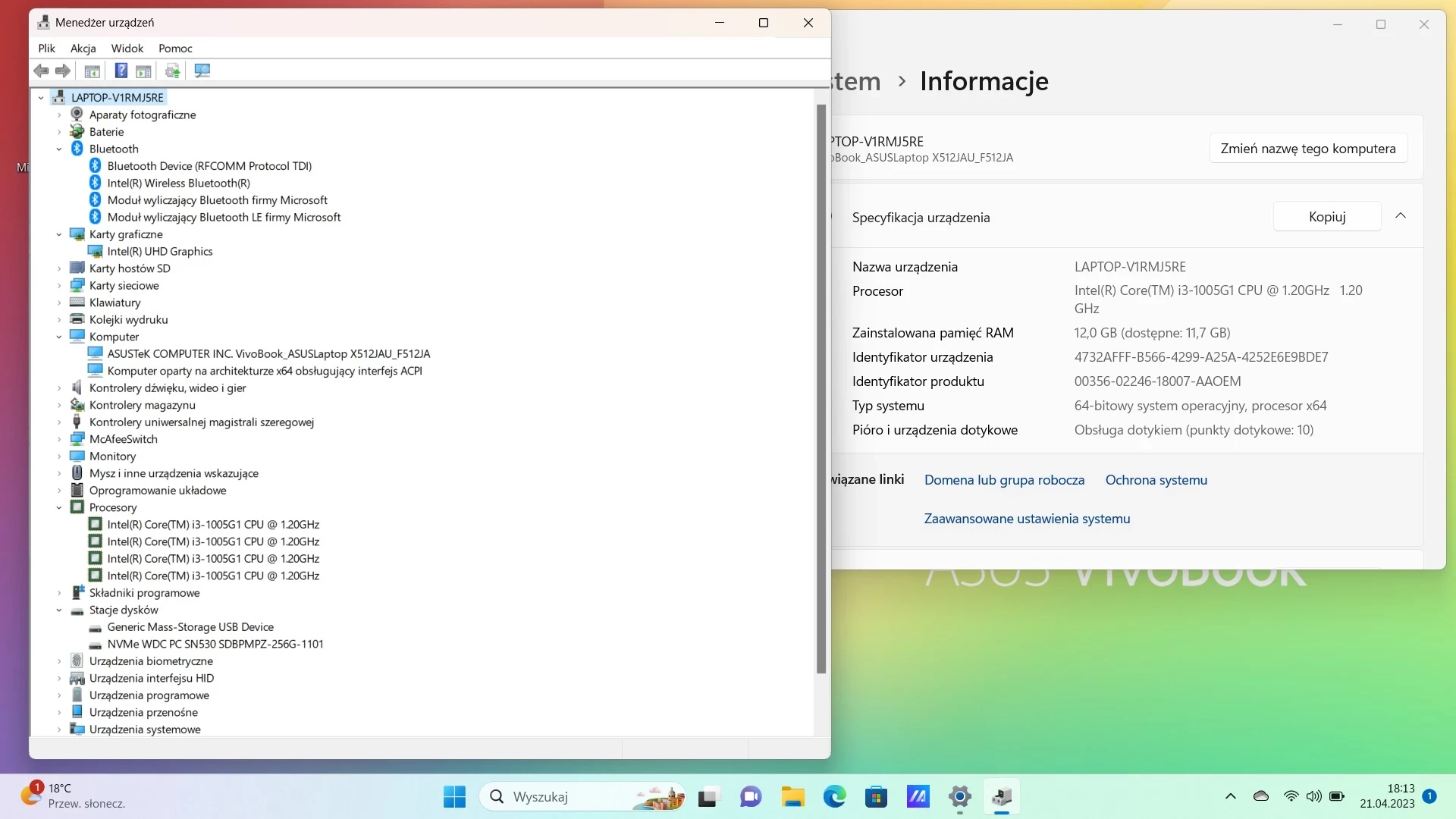
Task: Click the Wyszukaj taskbar search box
Action: 582,796
